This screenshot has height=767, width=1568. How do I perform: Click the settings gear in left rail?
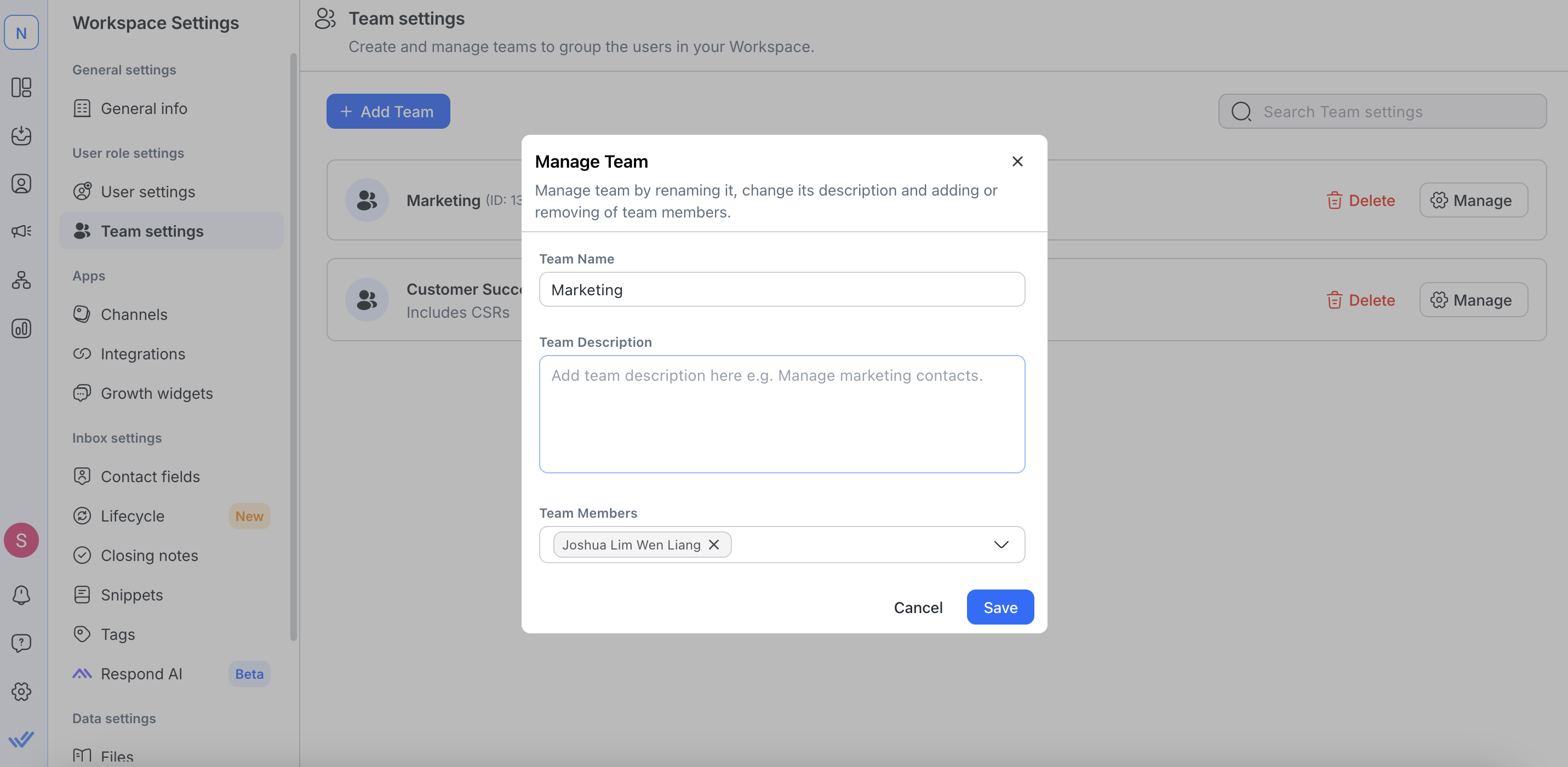click(x=21, y=691)
